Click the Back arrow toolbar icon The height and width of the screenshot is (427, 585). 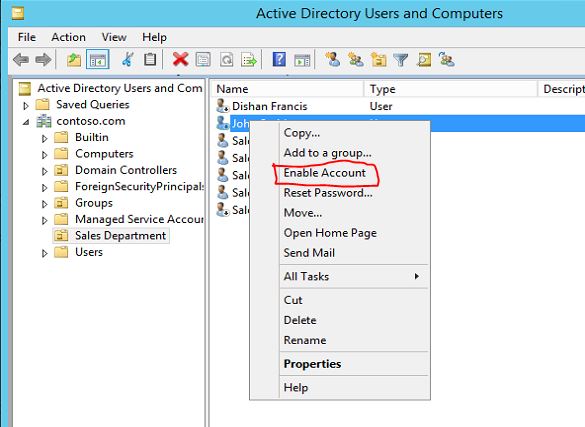pos(21,59)
